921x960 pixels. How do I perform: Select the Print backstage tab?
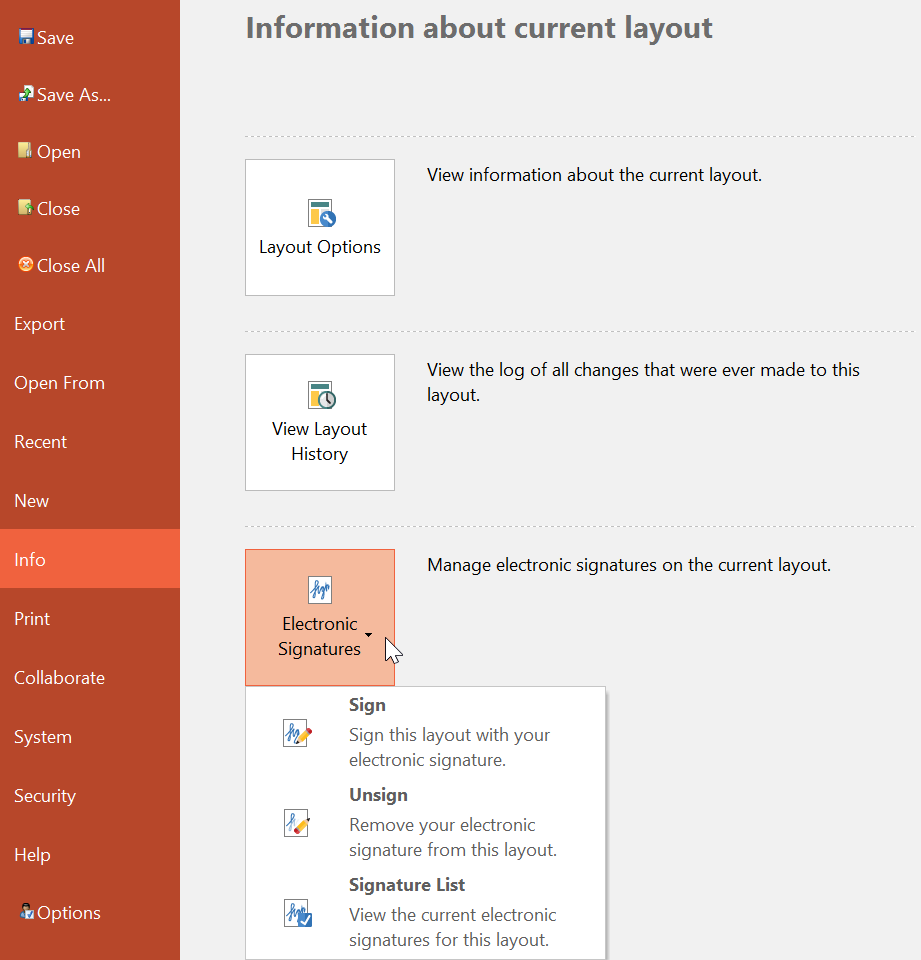[x=32, y=619]
